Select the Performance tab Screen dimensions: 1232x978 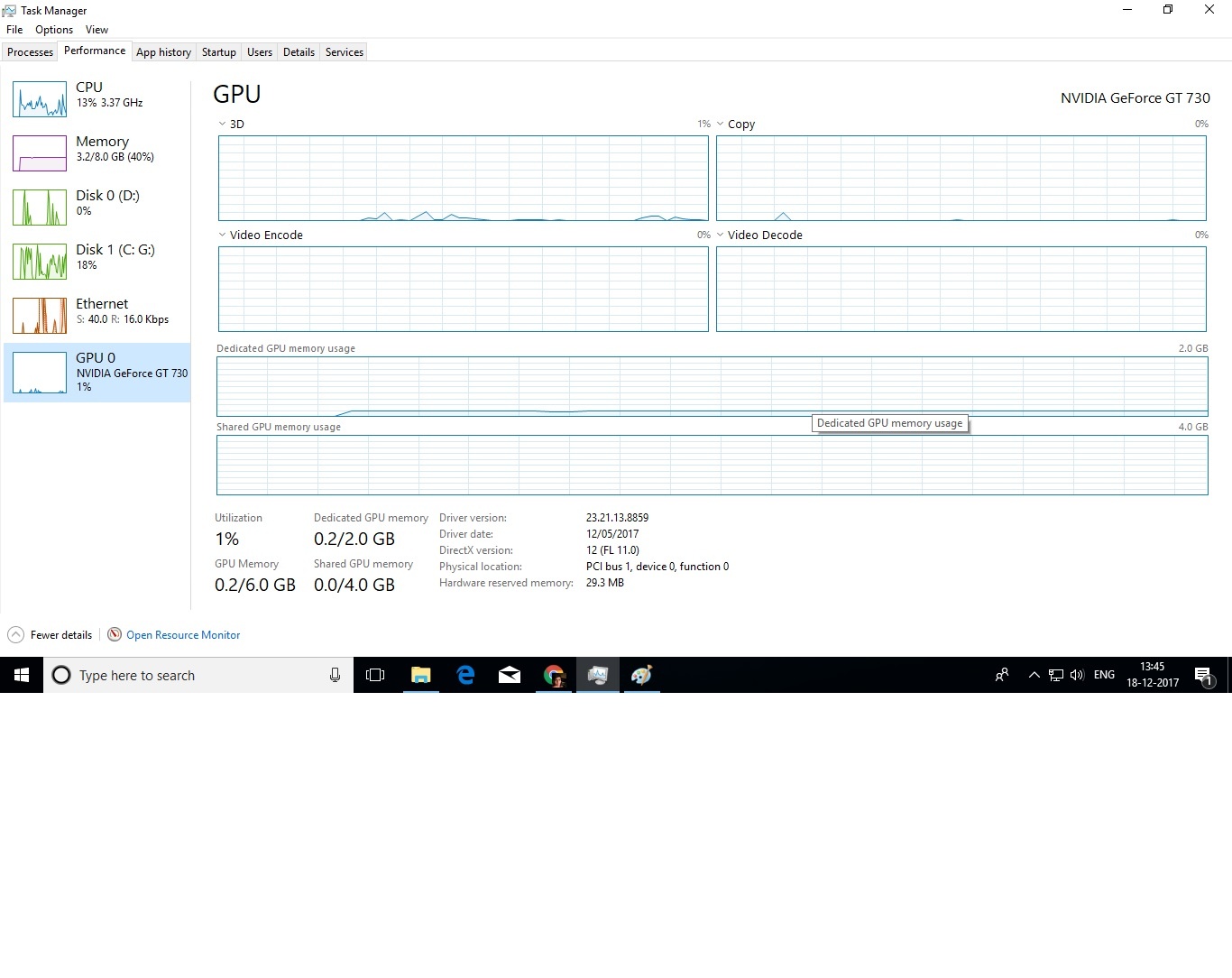click(95, 51)
